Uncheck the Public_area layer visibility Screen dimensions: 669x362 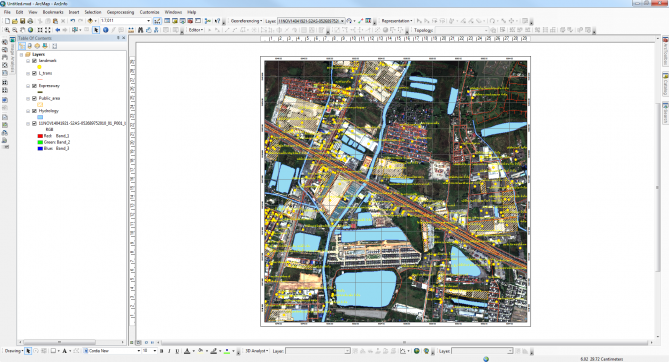click(34, 99)
